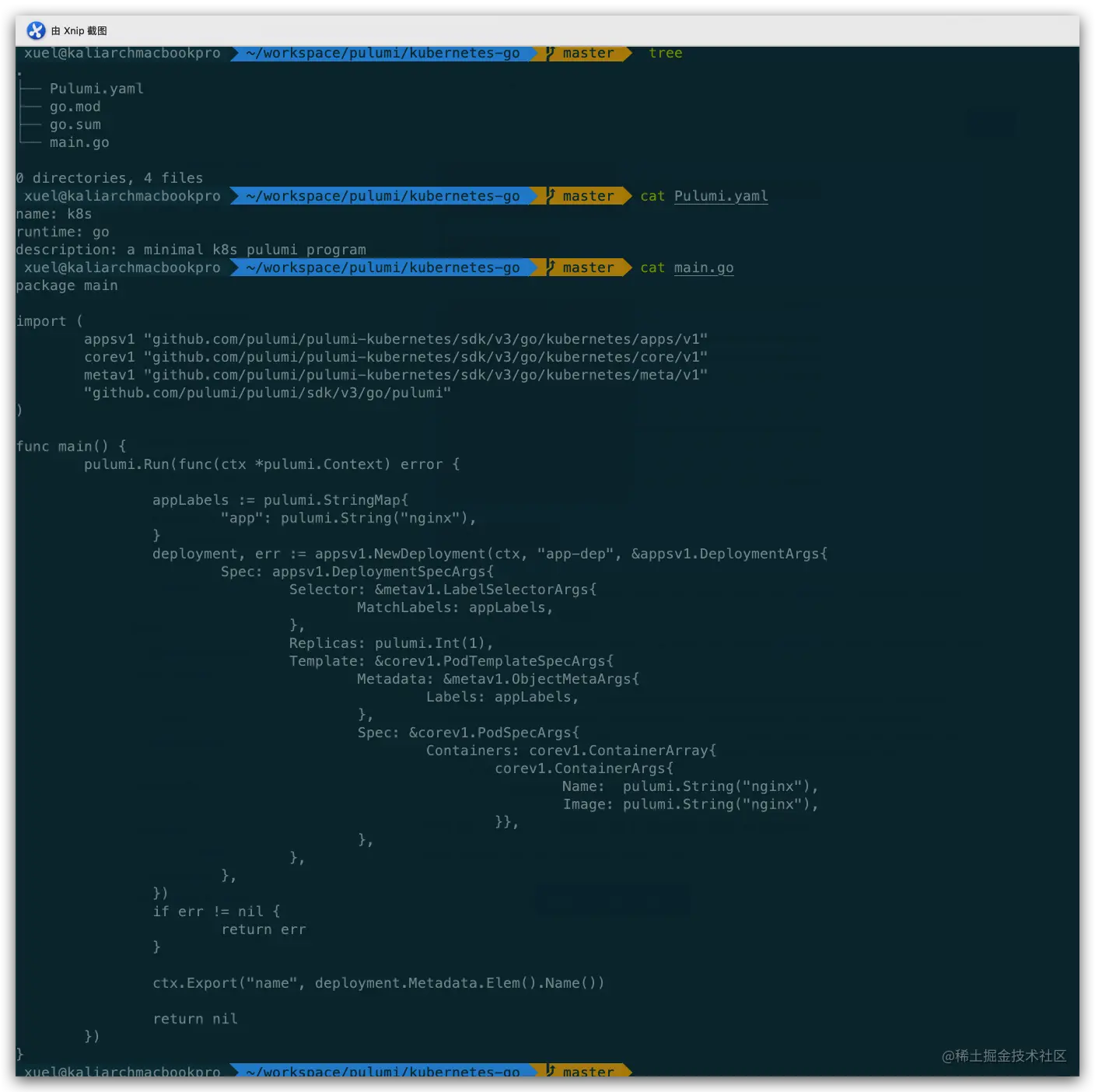
Task: Click 'Name: pulumi.String("nginx"),' line
Action: pyautogui.click(x=691, y=786)
